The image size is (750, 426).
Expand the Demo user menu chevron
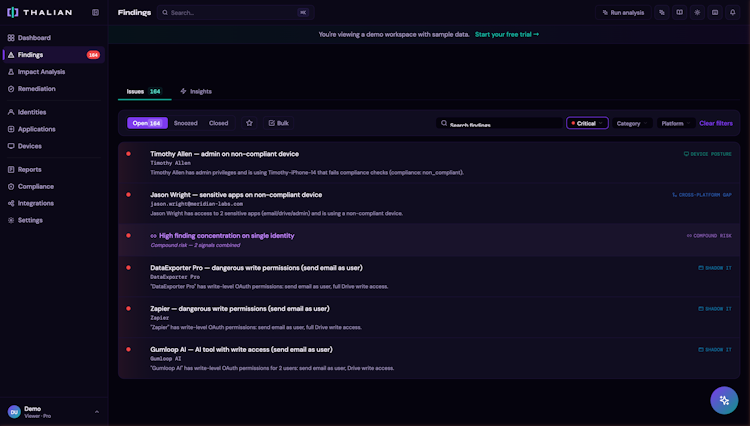(97, 412)
